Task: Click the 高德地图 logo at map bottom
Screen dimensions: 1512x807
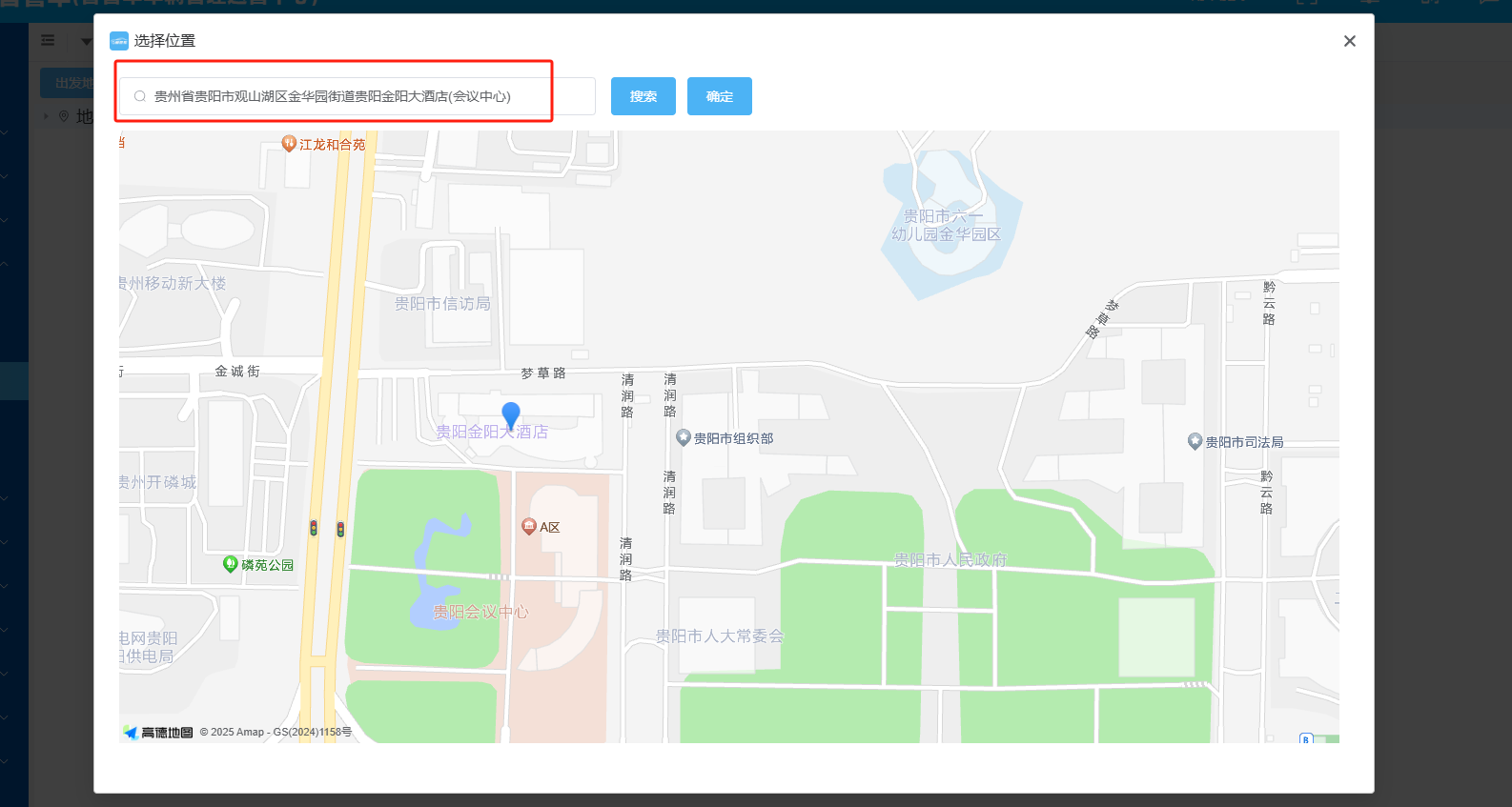Action: pyautogui.click(x=158, y=733)
